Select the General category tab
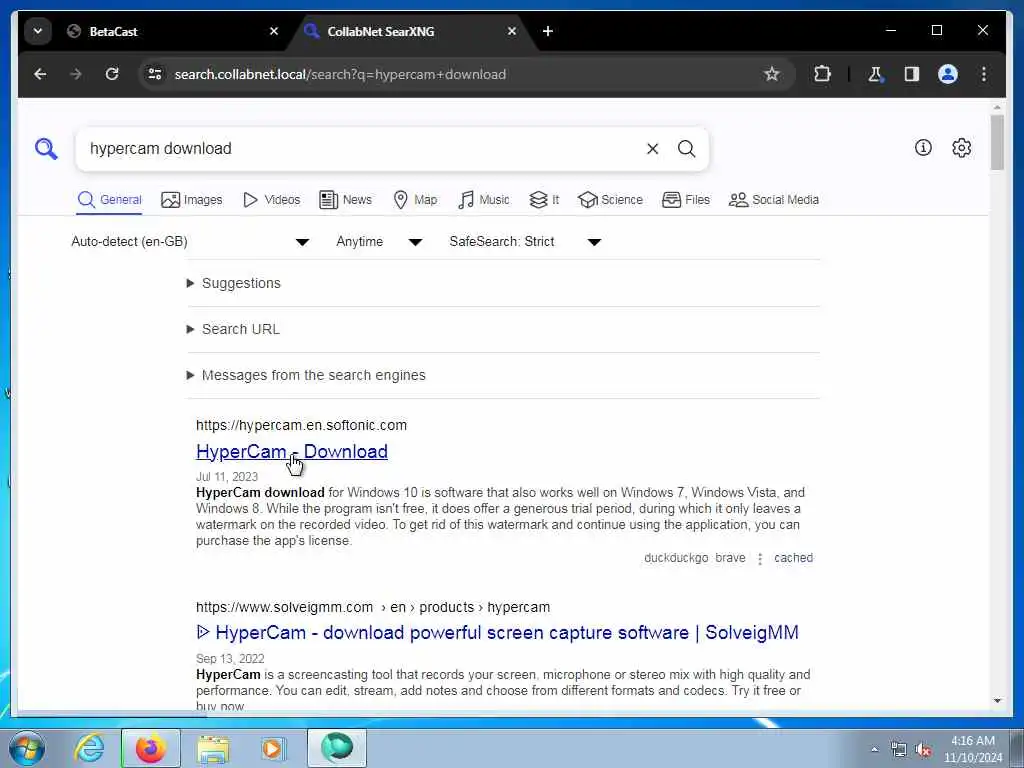The height and width of the screenshot is (768, 1024). [109, 200]
